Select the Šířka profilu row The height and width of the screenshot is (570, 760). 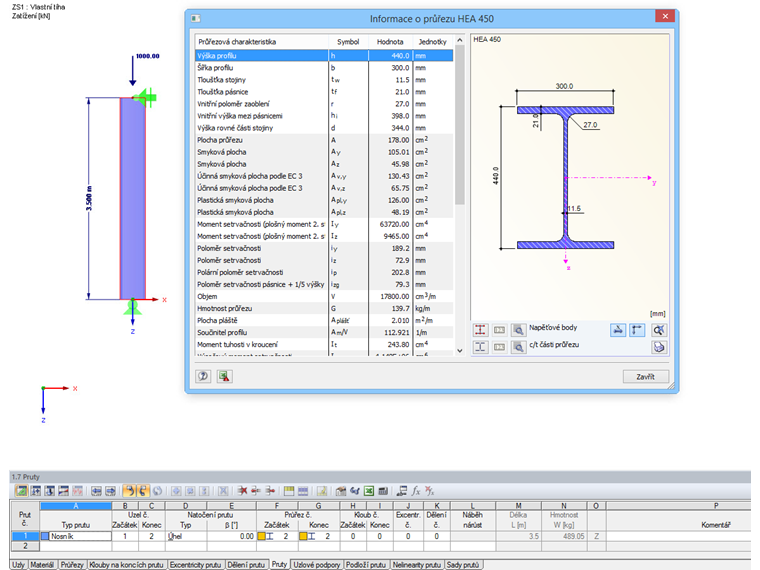click(x=324, y=68)
